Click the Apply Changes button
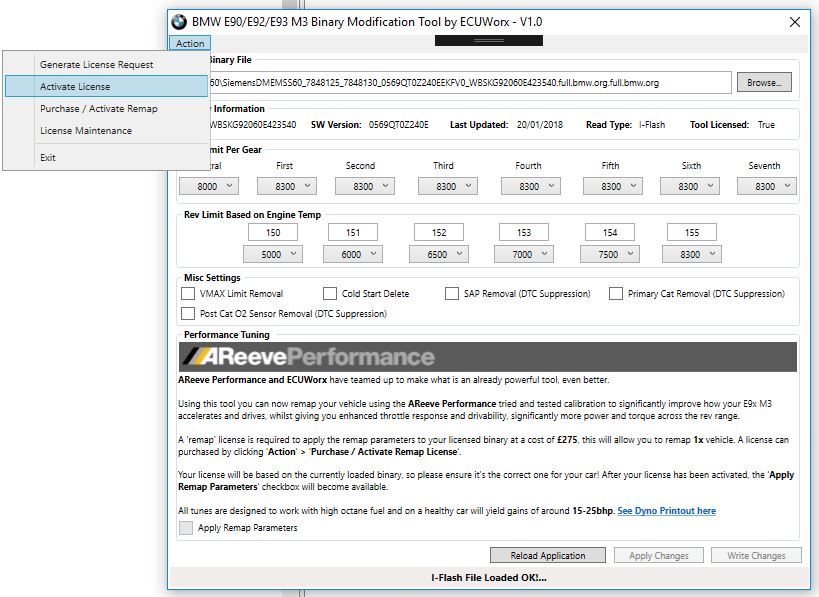Viewport: 819px width, 597px height. pos(659,555)
